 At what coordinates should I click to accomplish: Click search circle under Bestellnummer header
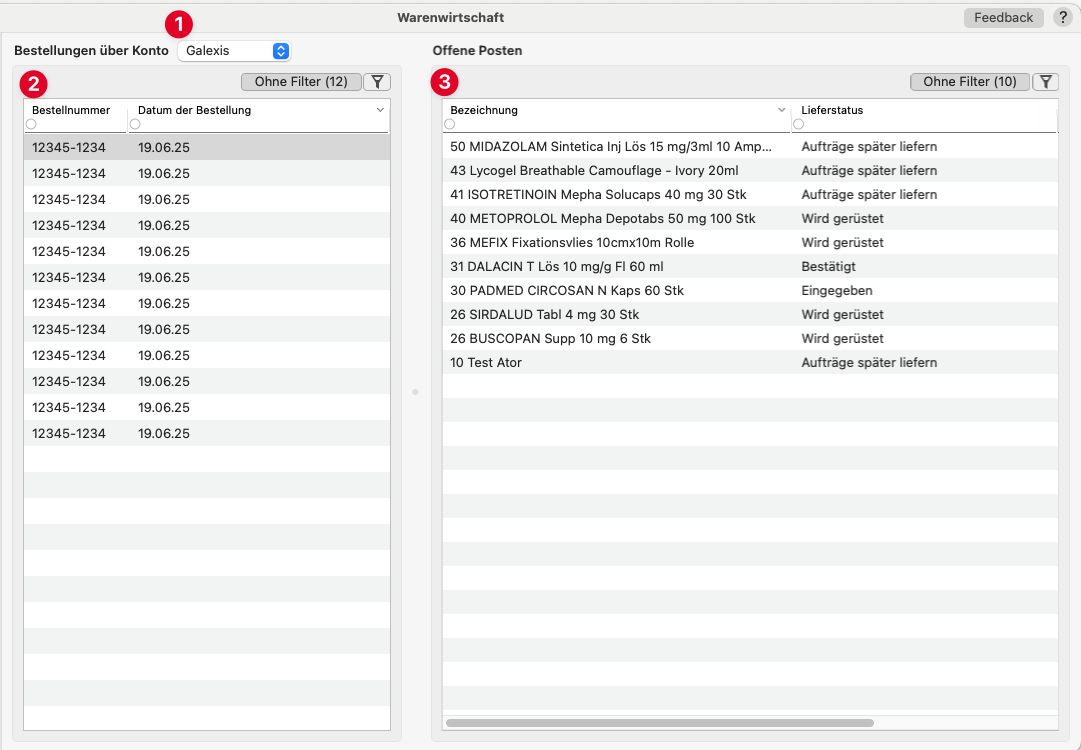coord(31,124)
